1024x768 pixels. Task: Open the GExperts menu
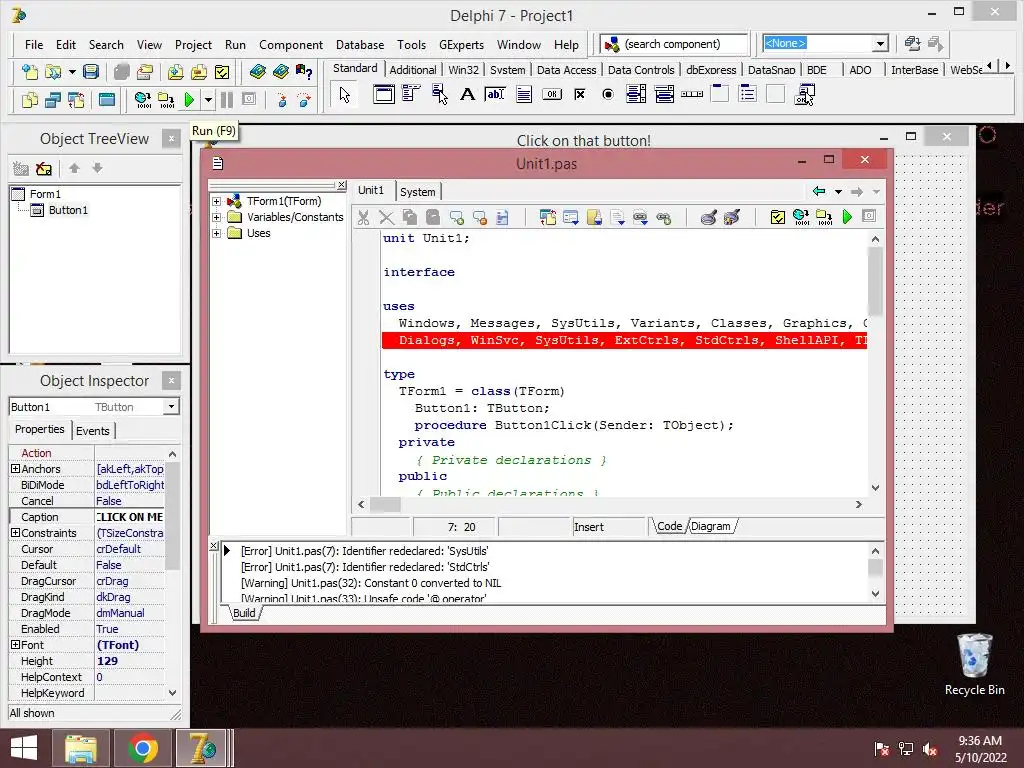pyautogui.click(x=461, y=44)
